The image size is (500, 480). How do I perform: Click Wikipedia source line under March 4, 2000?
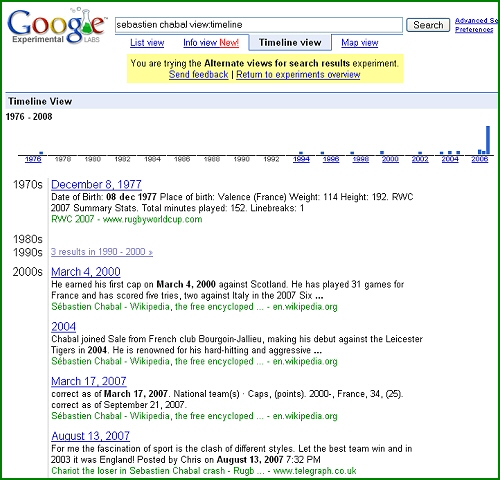194,307
